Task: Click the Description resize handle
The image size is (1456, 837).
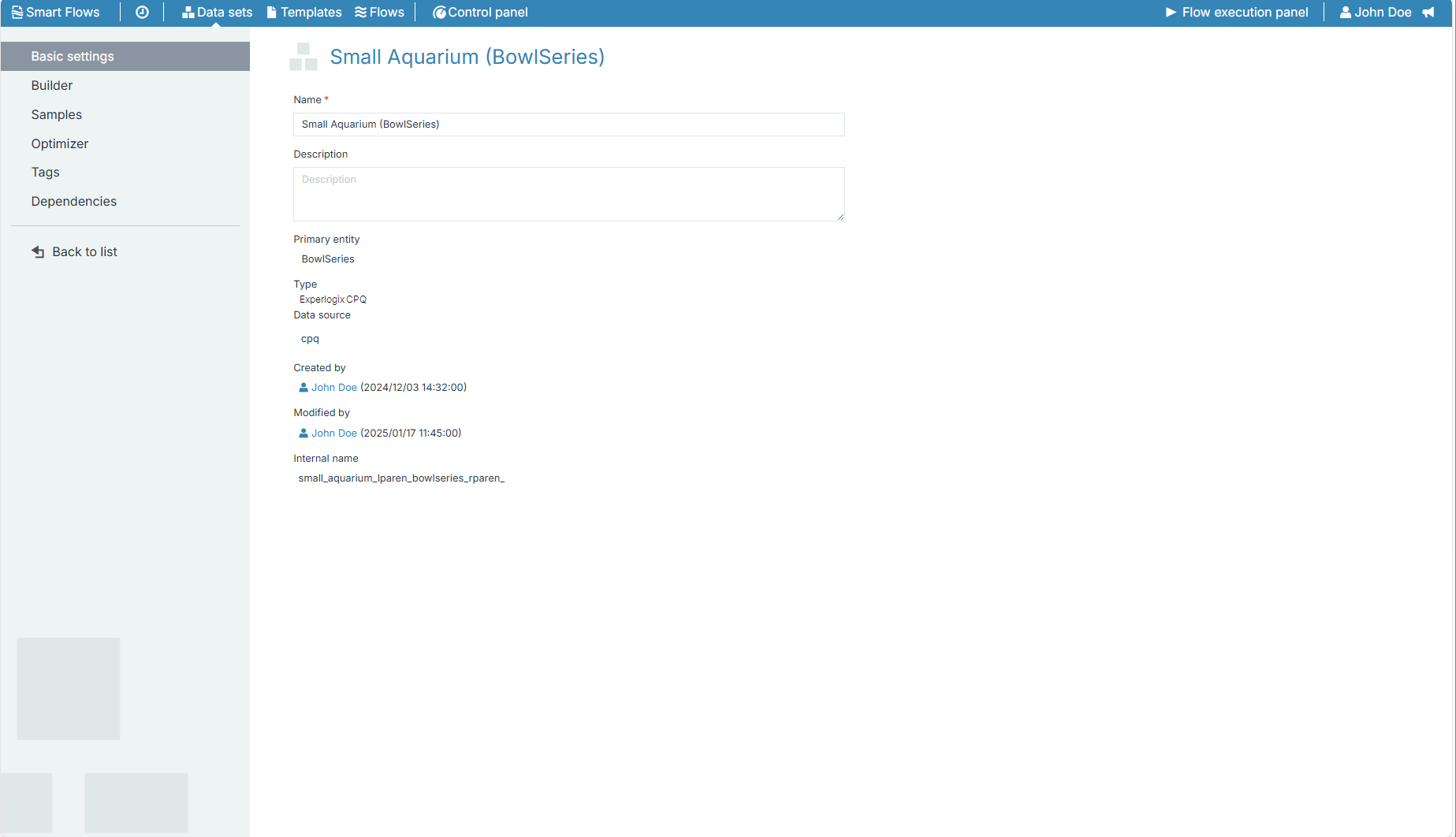Action: tap(840, 217)
